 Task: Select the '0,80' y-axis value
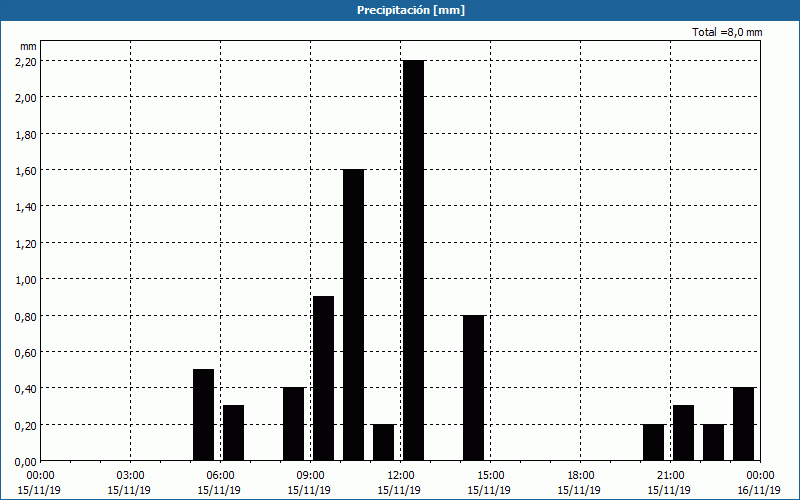pos(28,316)
